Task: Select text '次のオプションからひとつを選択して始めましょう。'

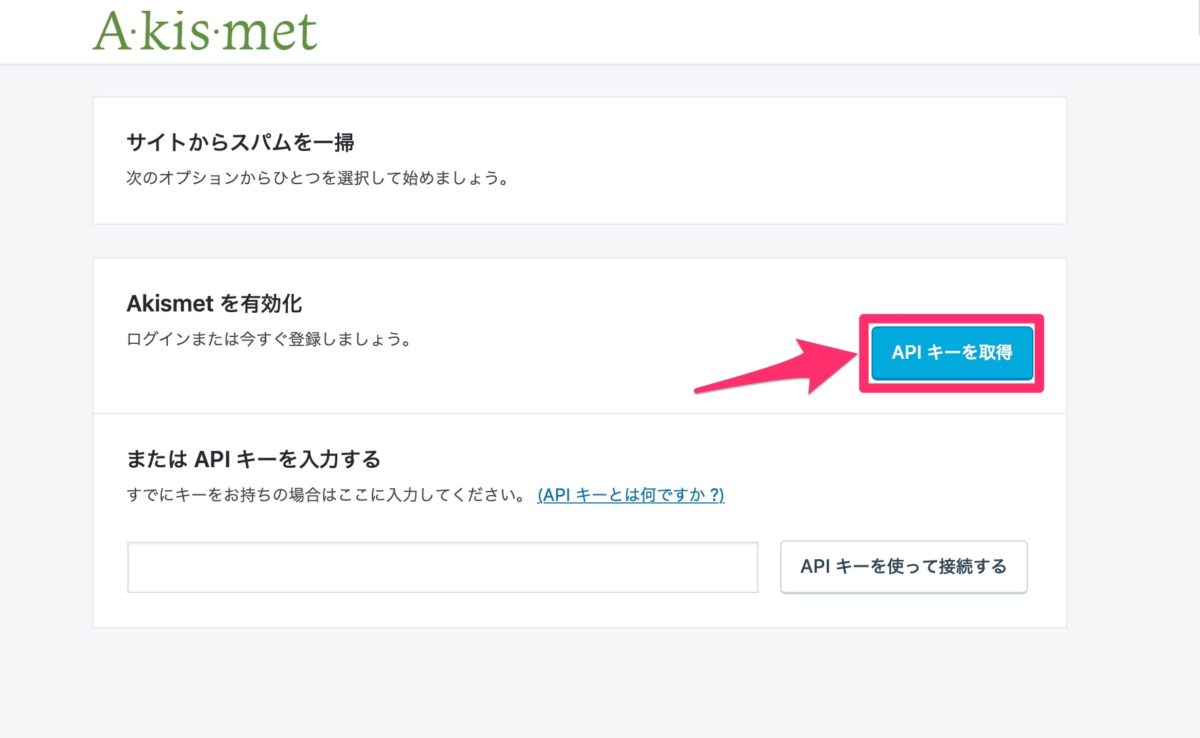Action: [318, 181]
